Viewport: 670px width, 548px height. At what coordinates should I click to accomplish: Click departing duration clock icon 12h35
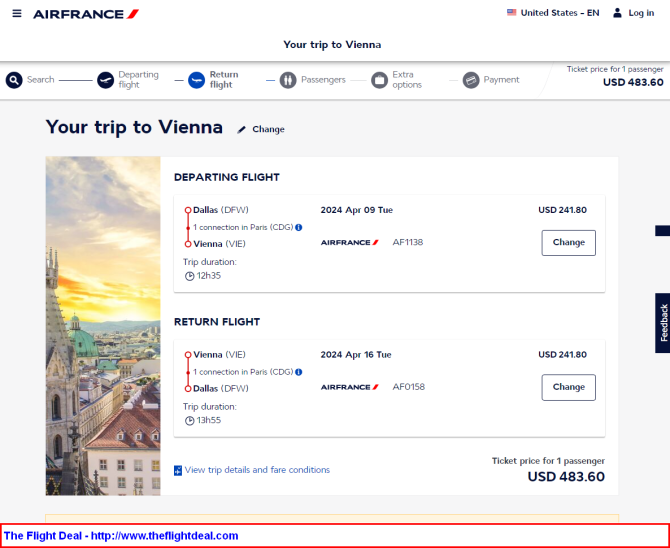tap(189, 276)
